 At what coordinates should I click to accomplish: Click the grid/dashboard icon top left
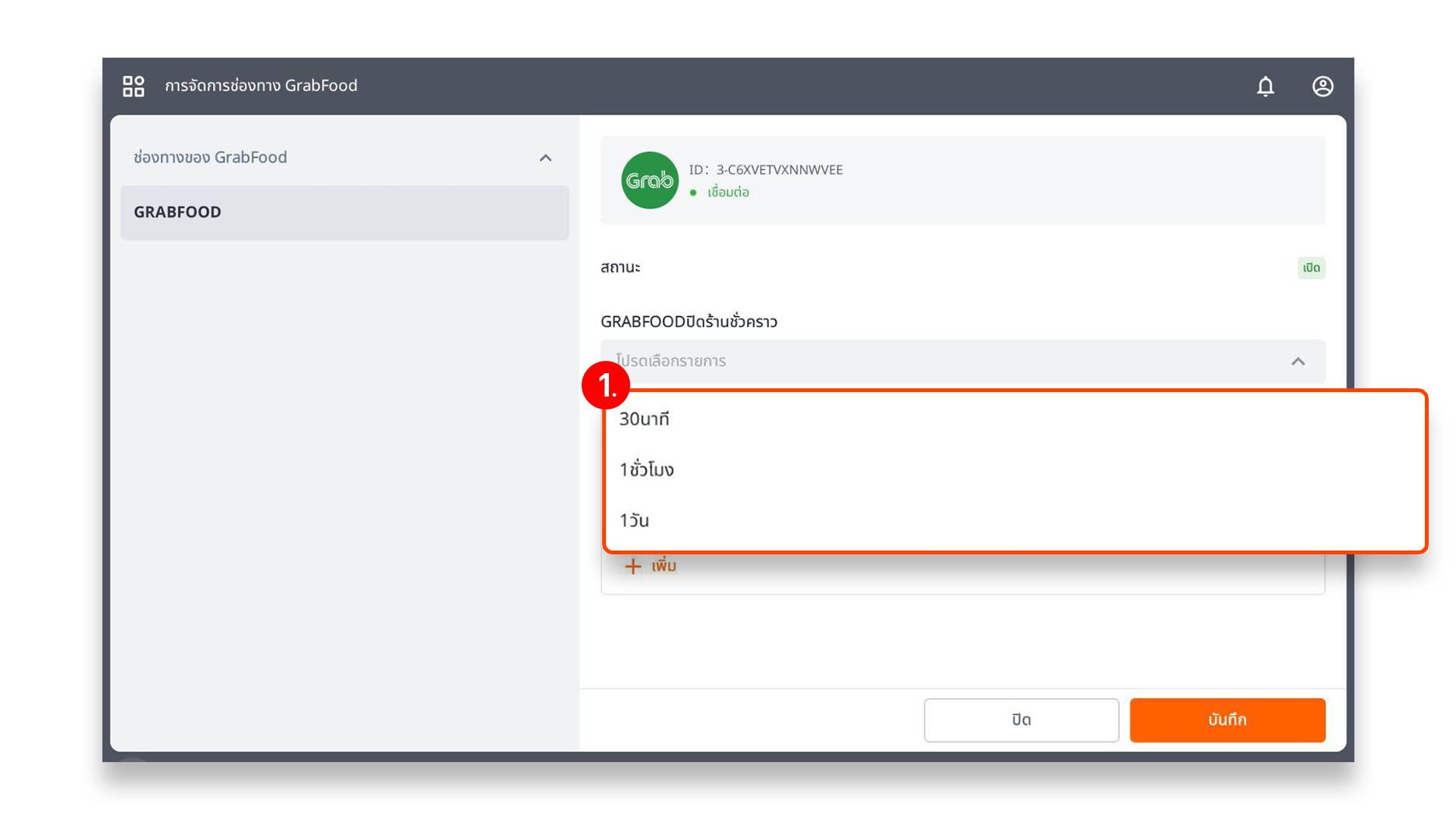(x=133, y=86)
